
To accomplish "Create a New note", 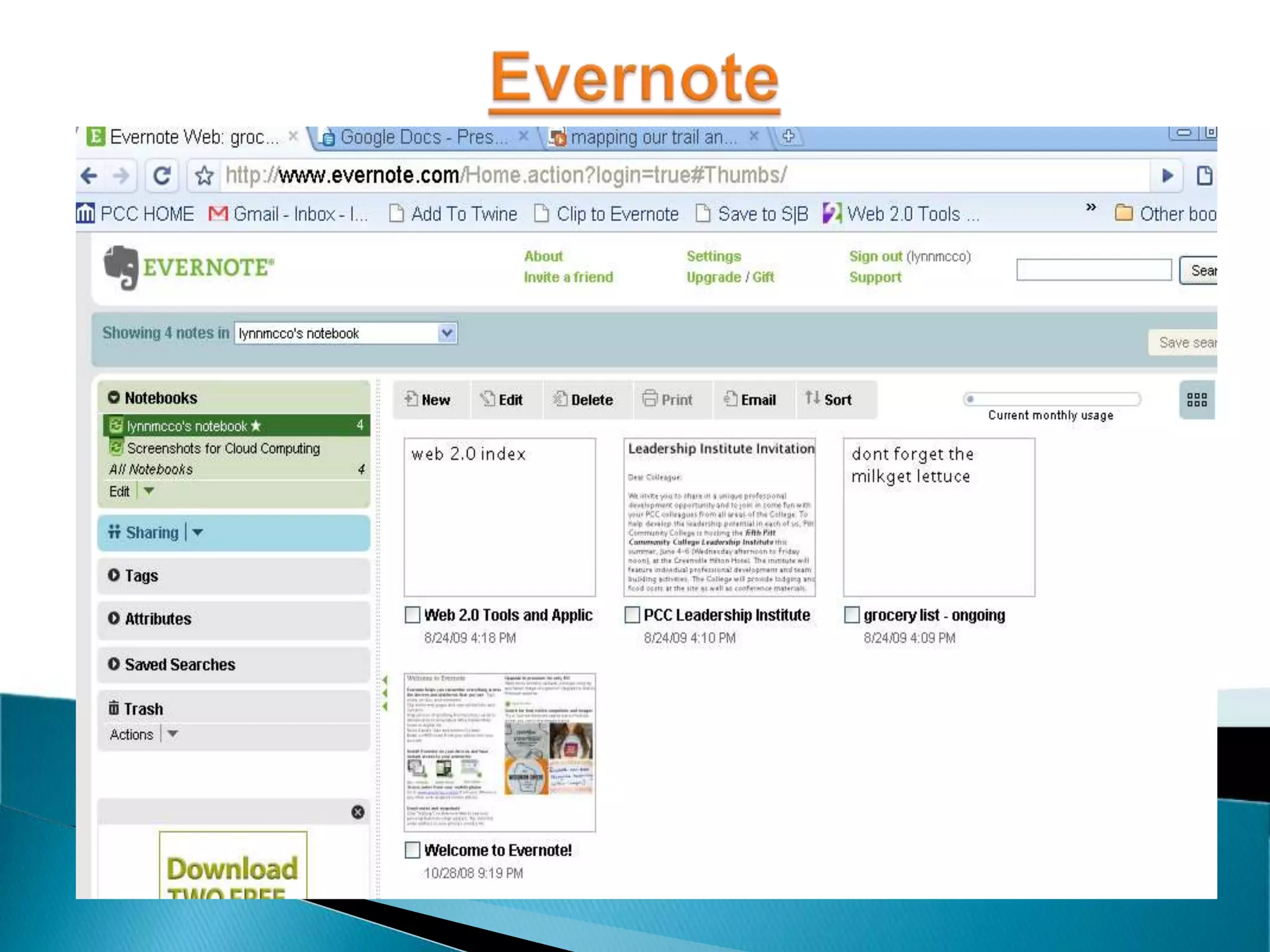I will click(x=427, y=400).
